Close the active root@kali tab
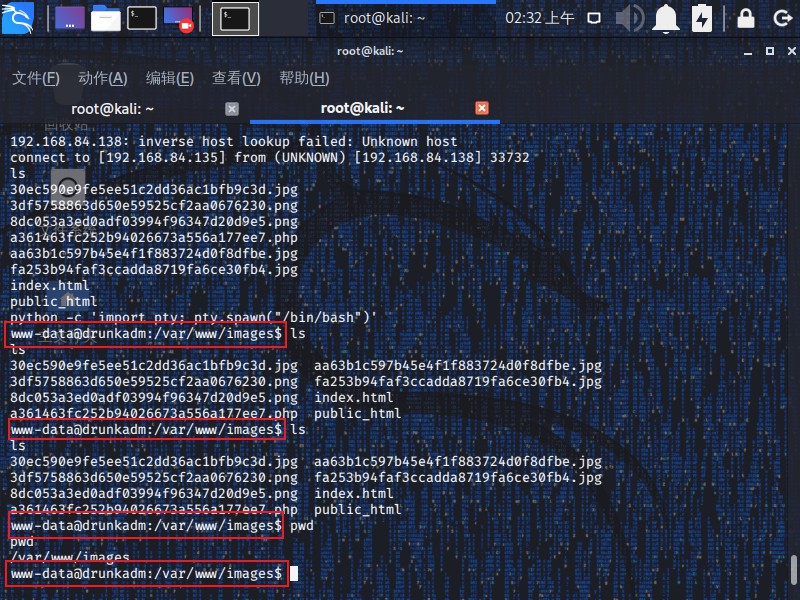 pos(482,108)
